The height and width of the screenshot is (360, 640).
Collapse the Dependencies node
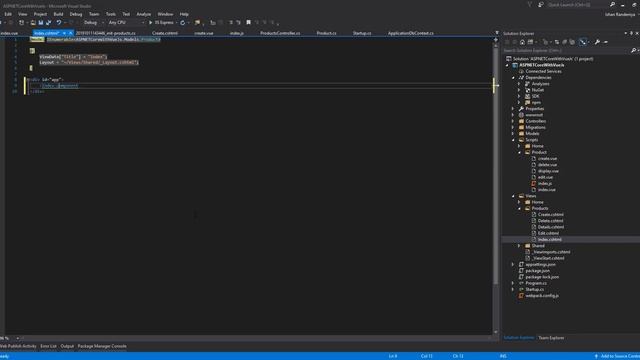(514, 78)
